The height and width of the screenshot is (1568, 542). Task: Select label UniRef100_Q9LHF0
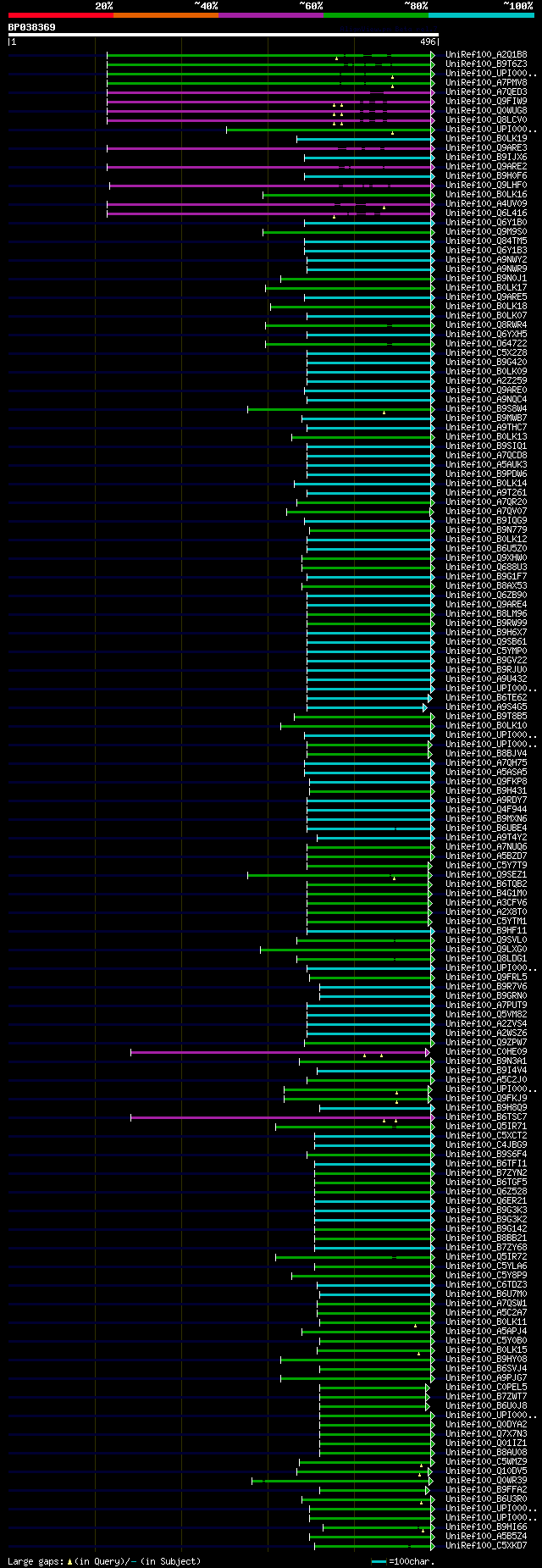click(486, 186)
